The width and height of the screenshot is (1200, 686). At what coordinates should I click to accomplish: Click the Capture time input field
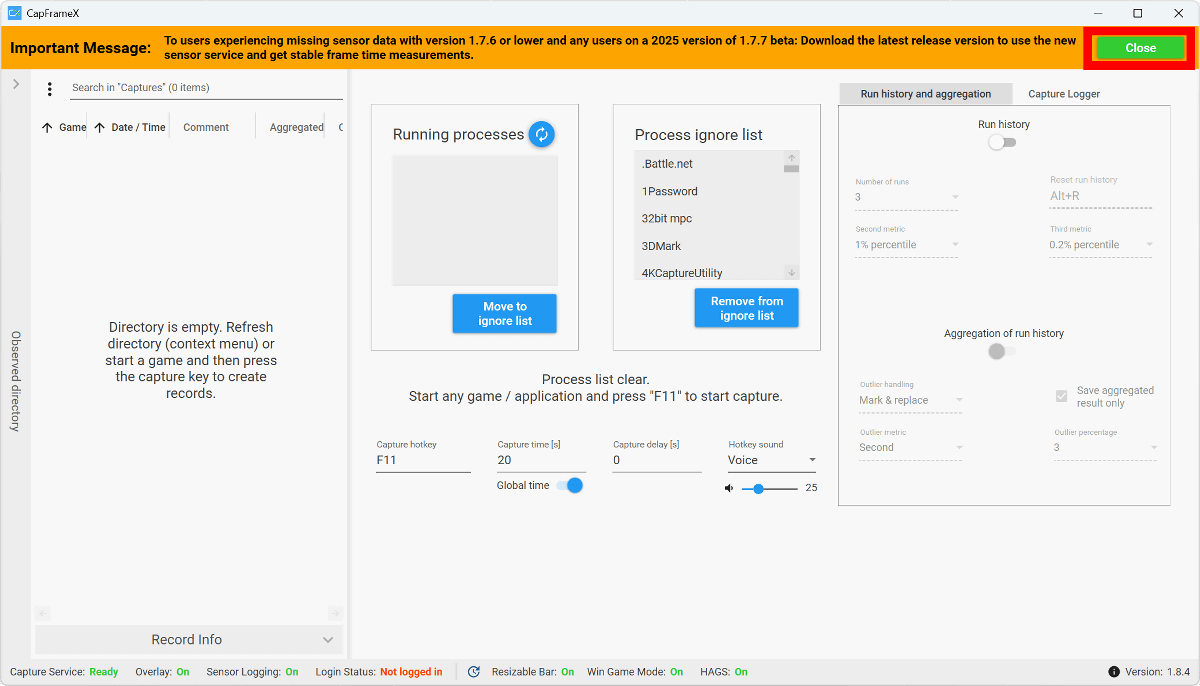540,460
